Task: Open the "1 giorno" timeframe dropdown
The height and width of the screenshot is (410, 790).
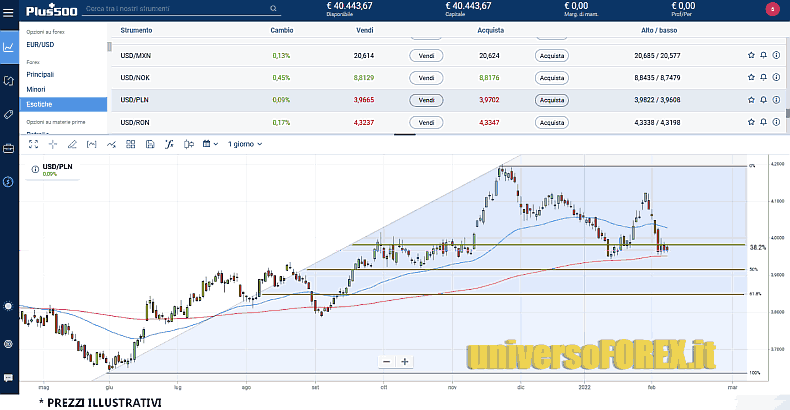Action: pos(245,144)
